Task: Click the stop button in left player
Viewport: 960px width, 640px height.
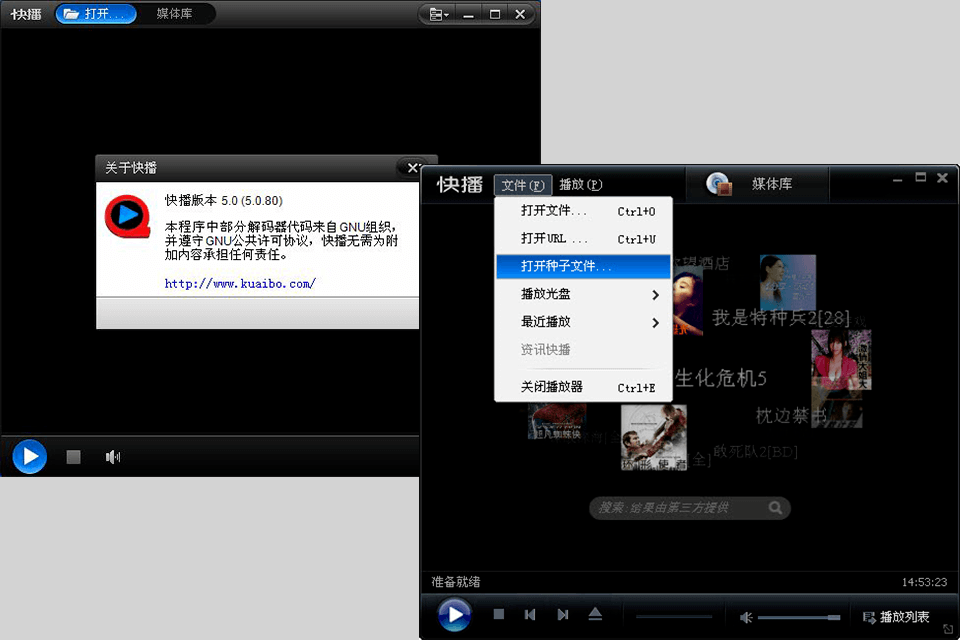Action: [x=73, y=457]
